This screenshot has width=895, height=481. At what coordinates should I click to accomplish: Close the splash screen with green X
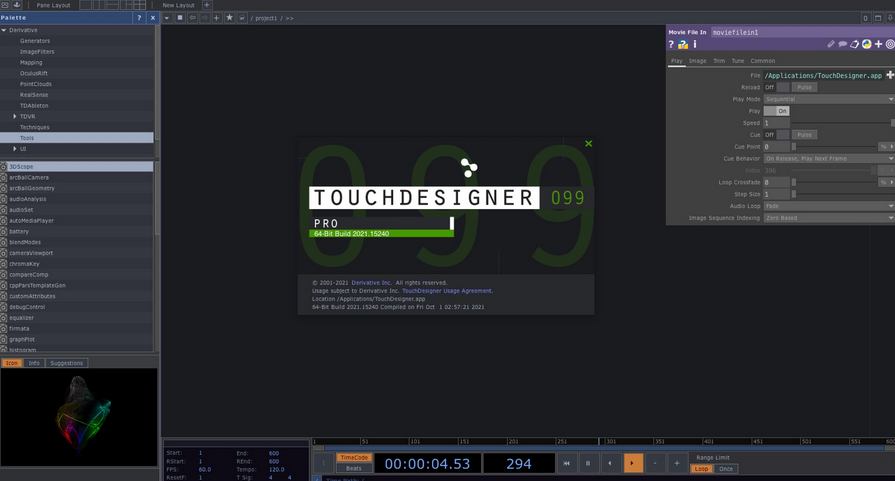coord(588,144)
